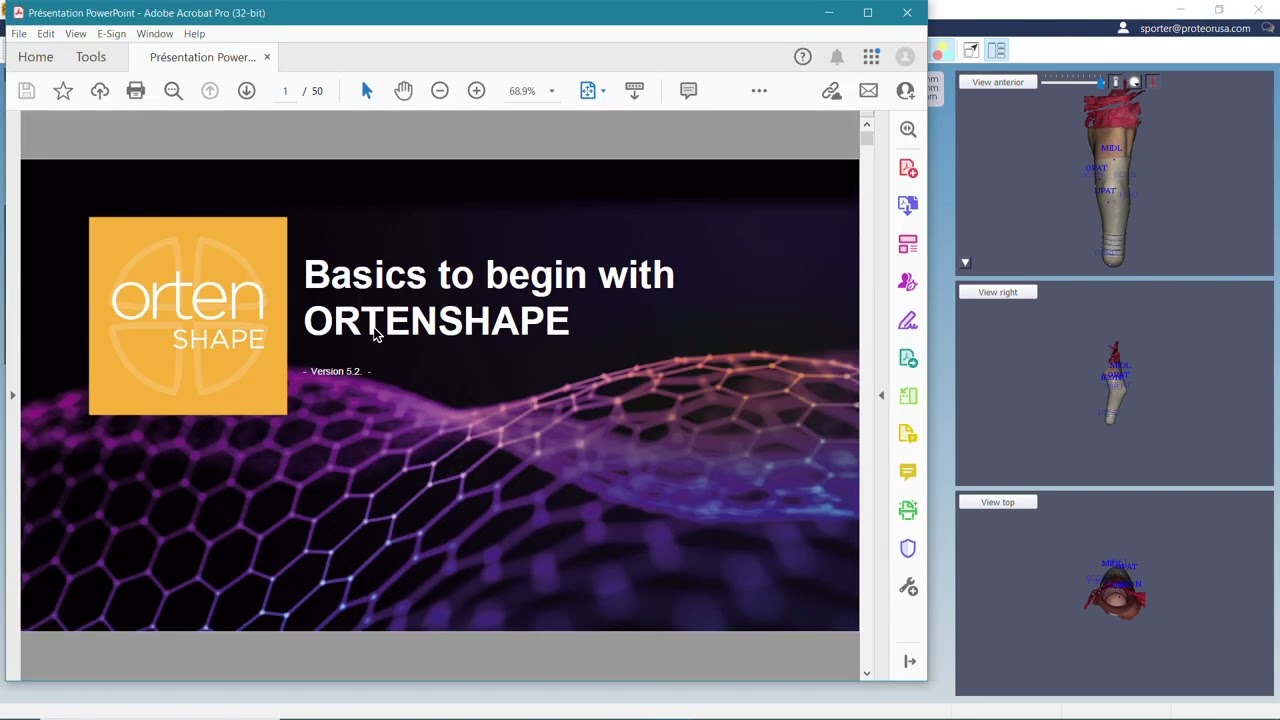The image size is (1280, 720).
Task: Toggle the layout panels icon in OrtenShape
Action: click(x=996, y=50)
